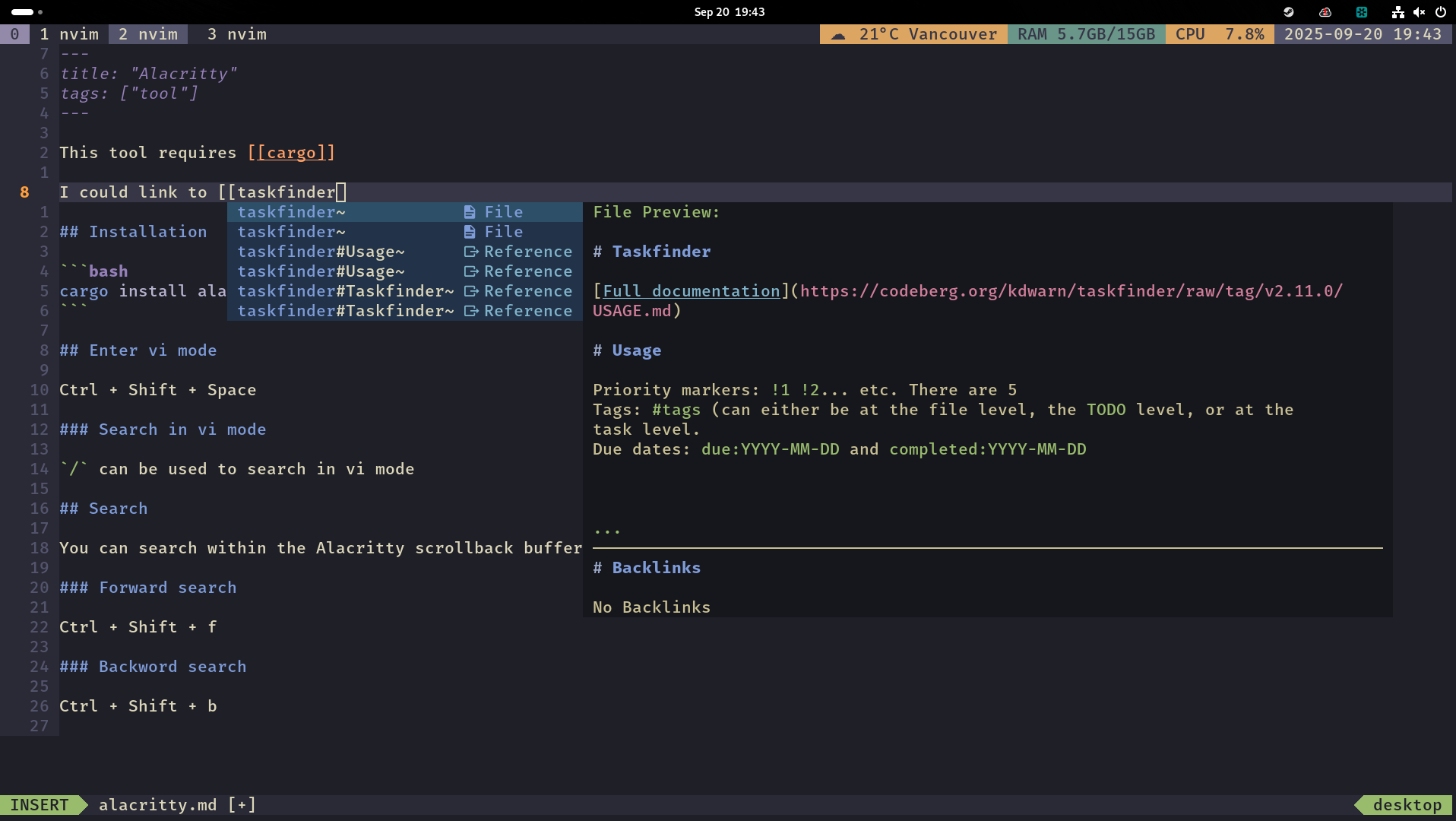1456x821 pixels.
Task: Select first taskfinder~ completion item
Action: (405, 212)
